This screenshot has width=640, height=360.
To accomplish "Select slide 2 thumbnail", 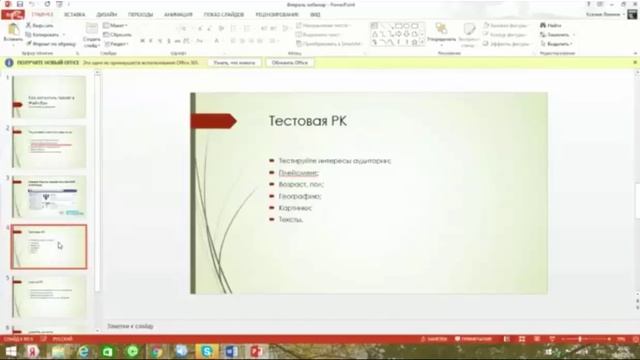I will point(49,147).
